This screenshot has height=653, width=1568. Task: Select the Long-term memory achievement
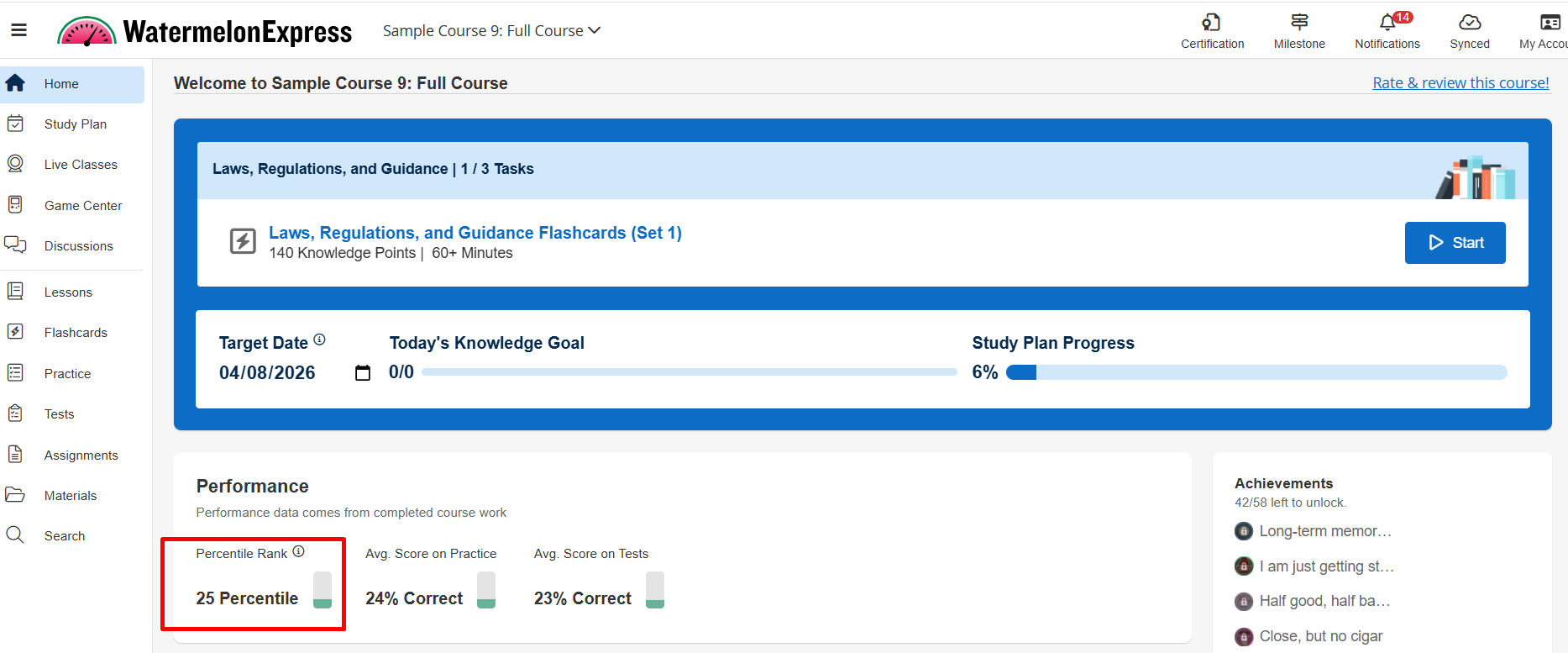pyautogui.click(x=1324, y=531)
